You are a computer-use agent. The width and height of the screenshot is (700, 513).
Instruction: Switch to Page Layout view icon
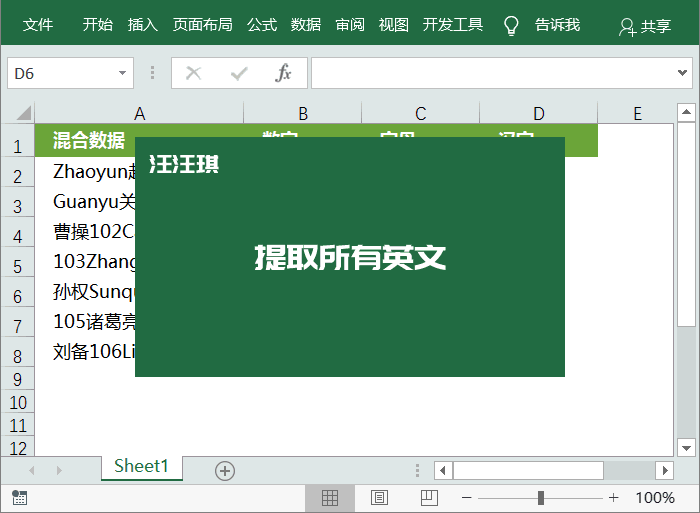(379, 497)
